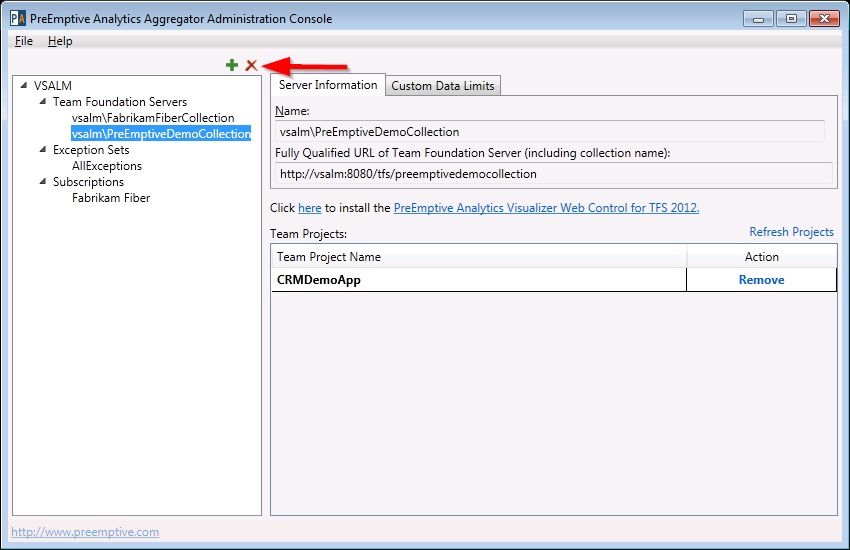
Task: Open the preemptive.com website link
Action: (85, 532)
